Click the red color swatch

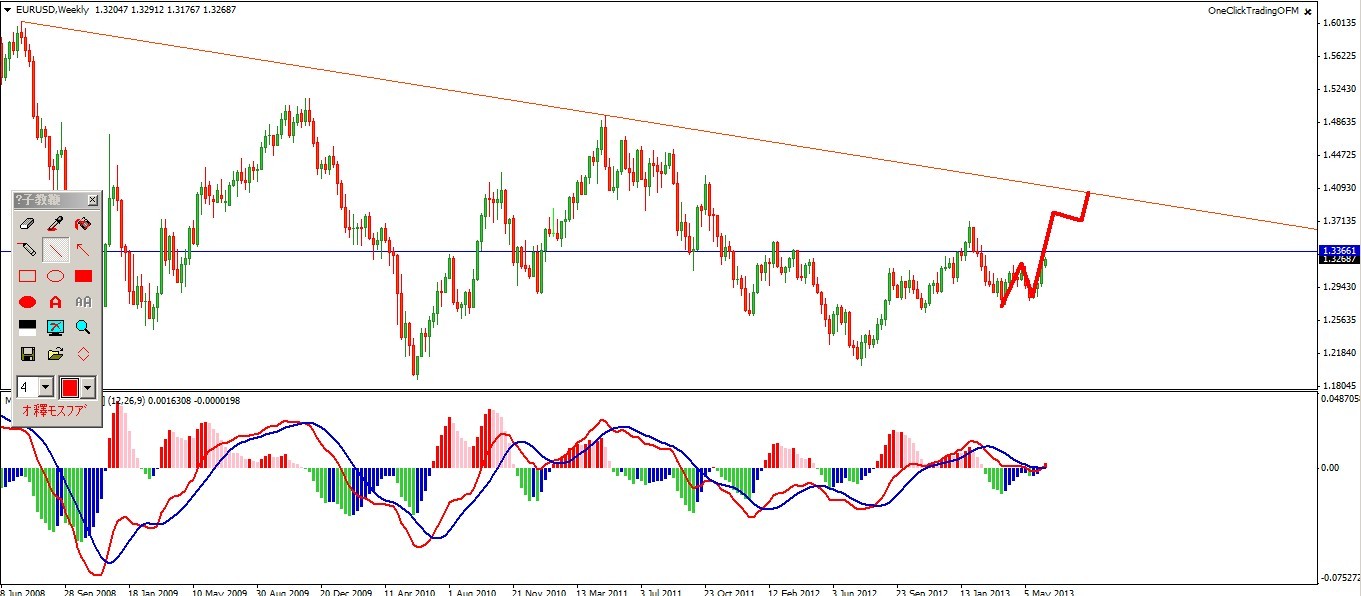pyautogui.click(x=70, y=387)
